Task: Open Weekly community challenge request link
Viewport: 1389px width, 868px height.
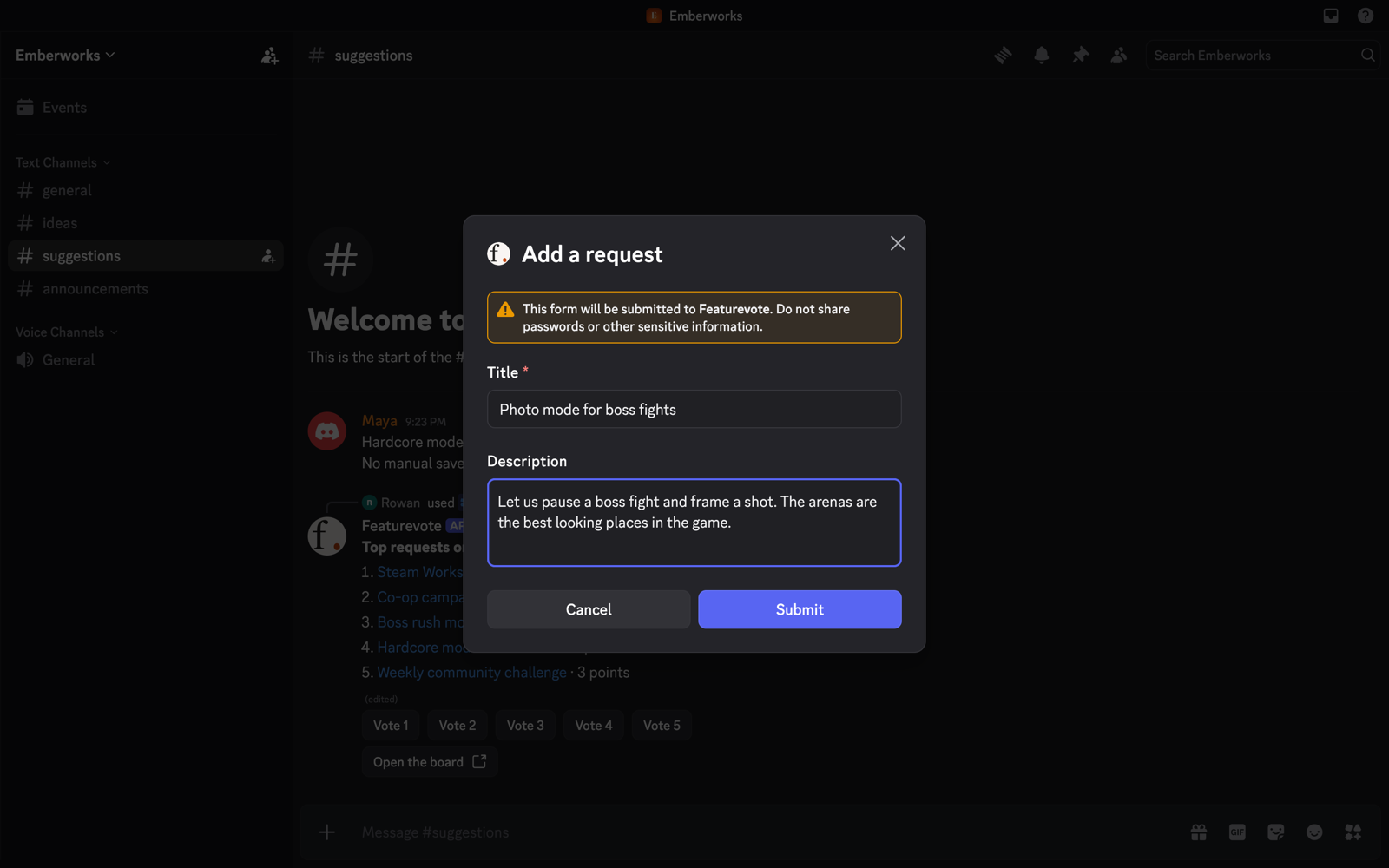Action: (x=471, y=673)
